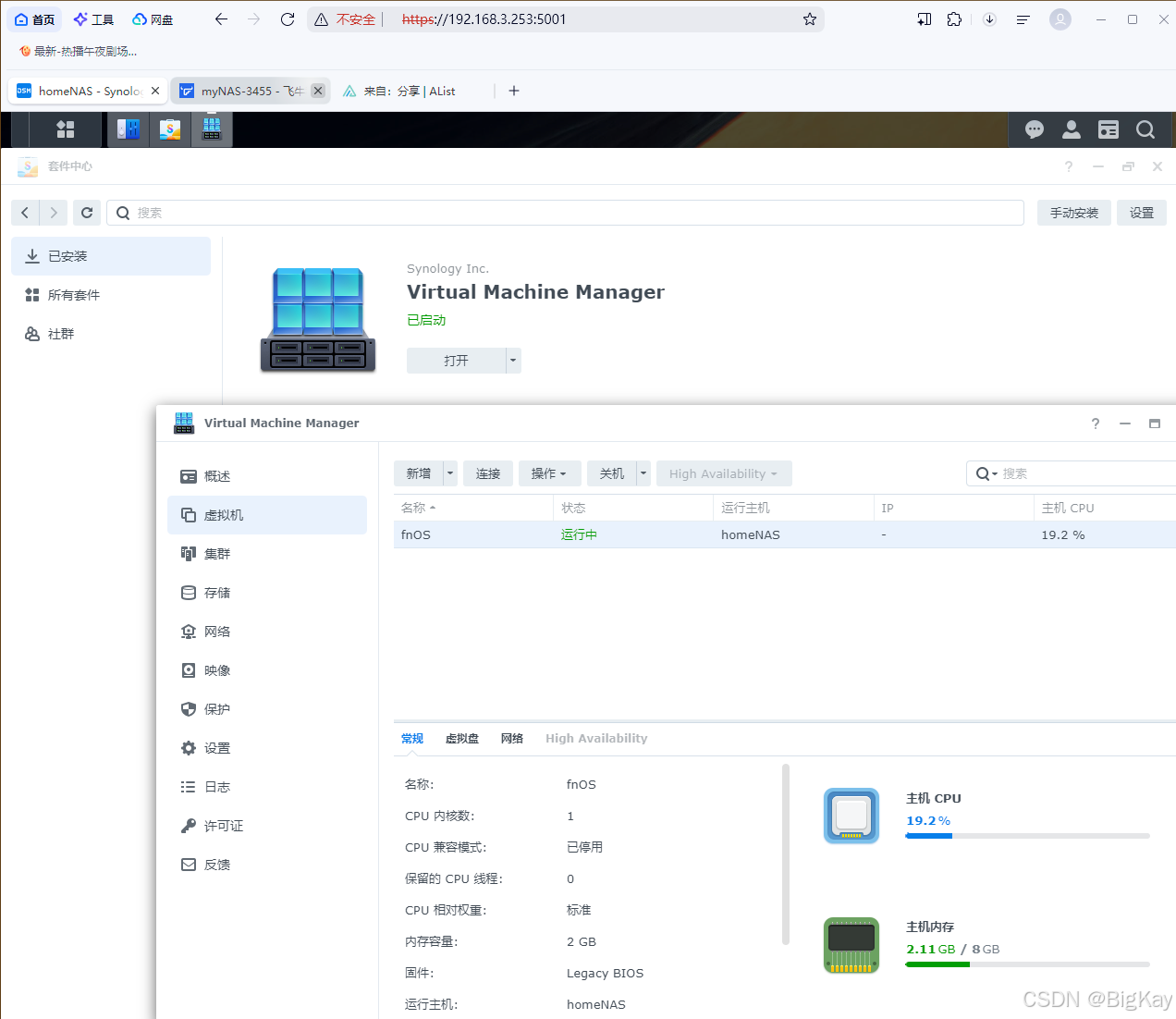1176x1019 pixels.
Task: Open browser downloads icon
Action: coord(989,19)
